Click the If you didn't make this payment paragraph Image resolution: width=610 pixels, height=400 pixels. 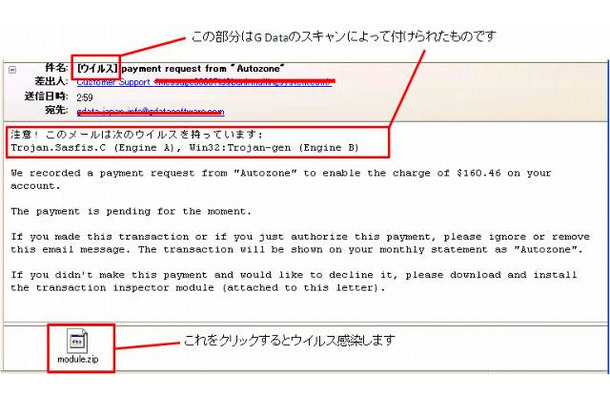coord(294,281)
